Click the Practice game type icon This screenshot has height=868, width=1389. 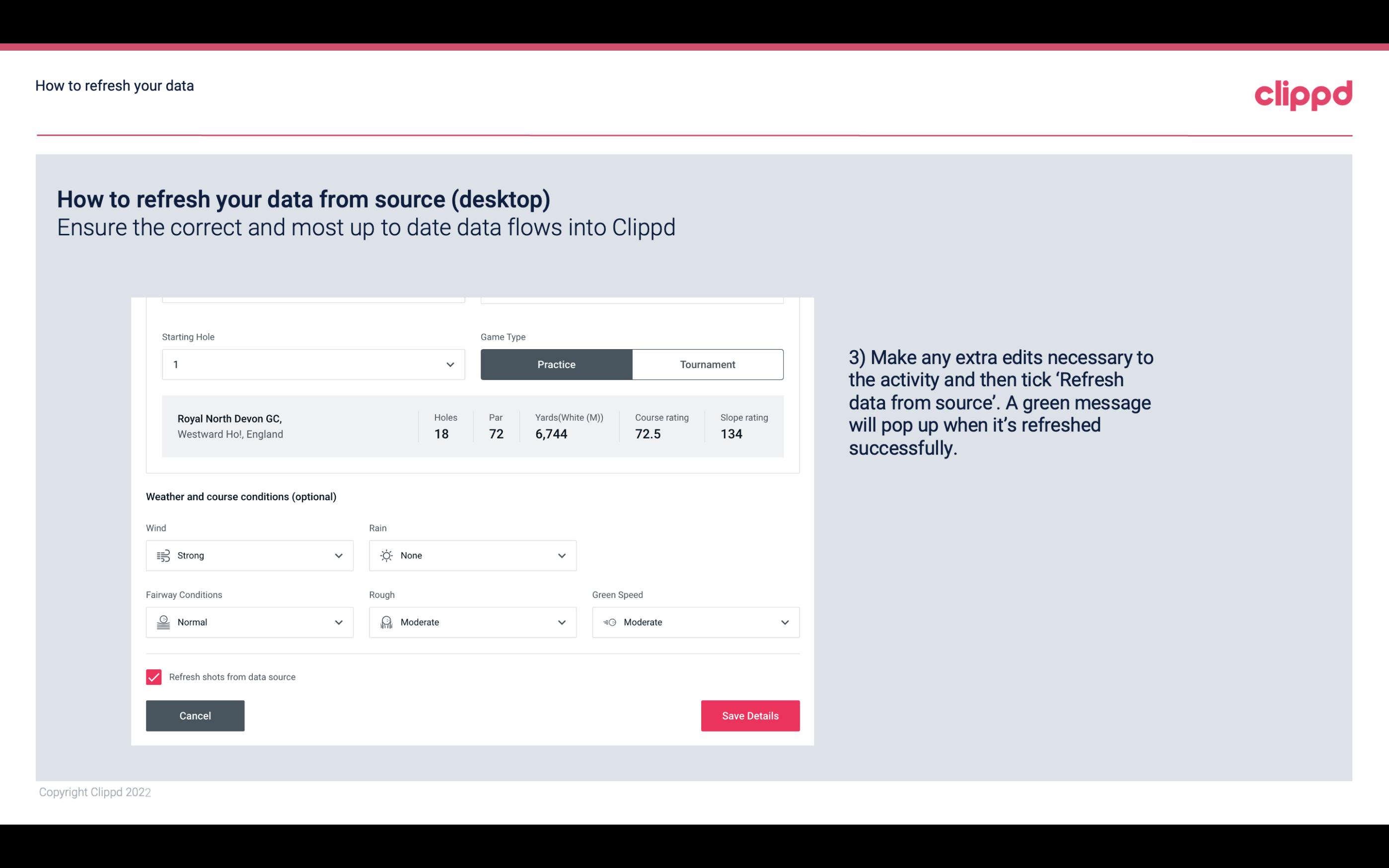(556, 364)
